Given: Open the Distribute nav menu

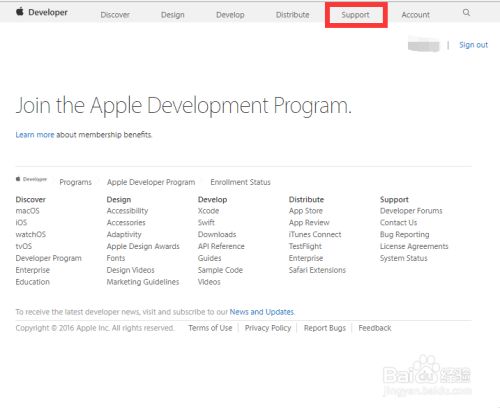Looking at the screenshot, I should coord(293,15).
